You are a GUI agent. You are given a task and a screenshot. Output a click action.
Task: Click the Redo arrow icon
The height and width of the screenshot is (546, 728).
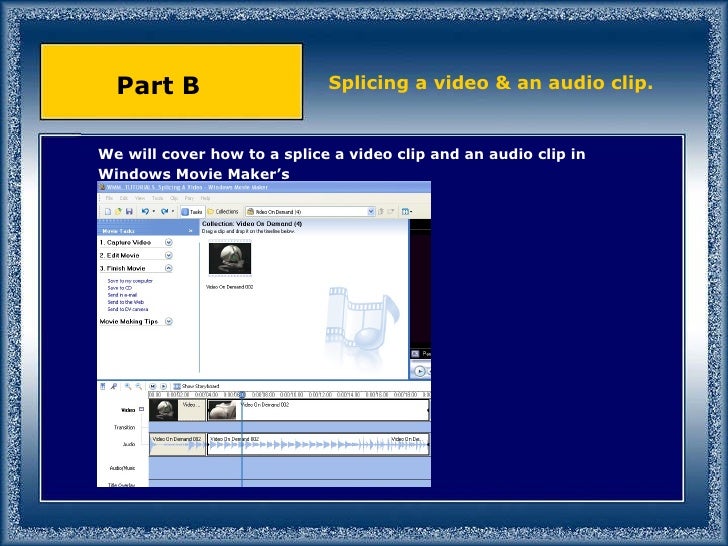point(164,212)
